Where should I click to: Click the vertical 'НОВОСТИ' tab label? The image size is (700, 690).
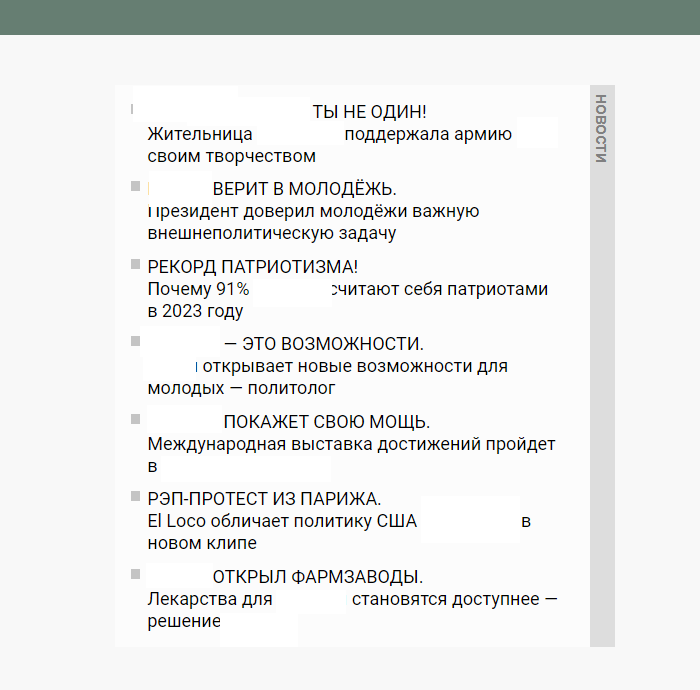pyautogui.click(x=601, y=128)
